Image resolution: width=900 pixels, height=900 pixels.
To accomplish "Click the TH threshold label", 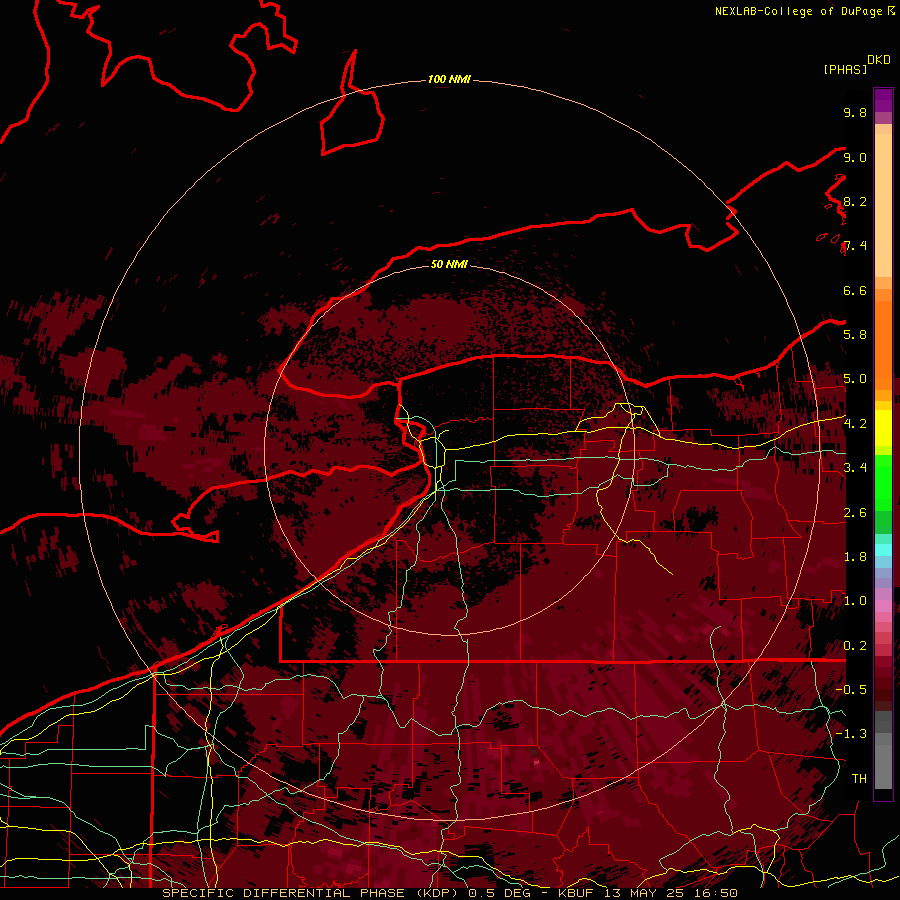I will (859, 778).
